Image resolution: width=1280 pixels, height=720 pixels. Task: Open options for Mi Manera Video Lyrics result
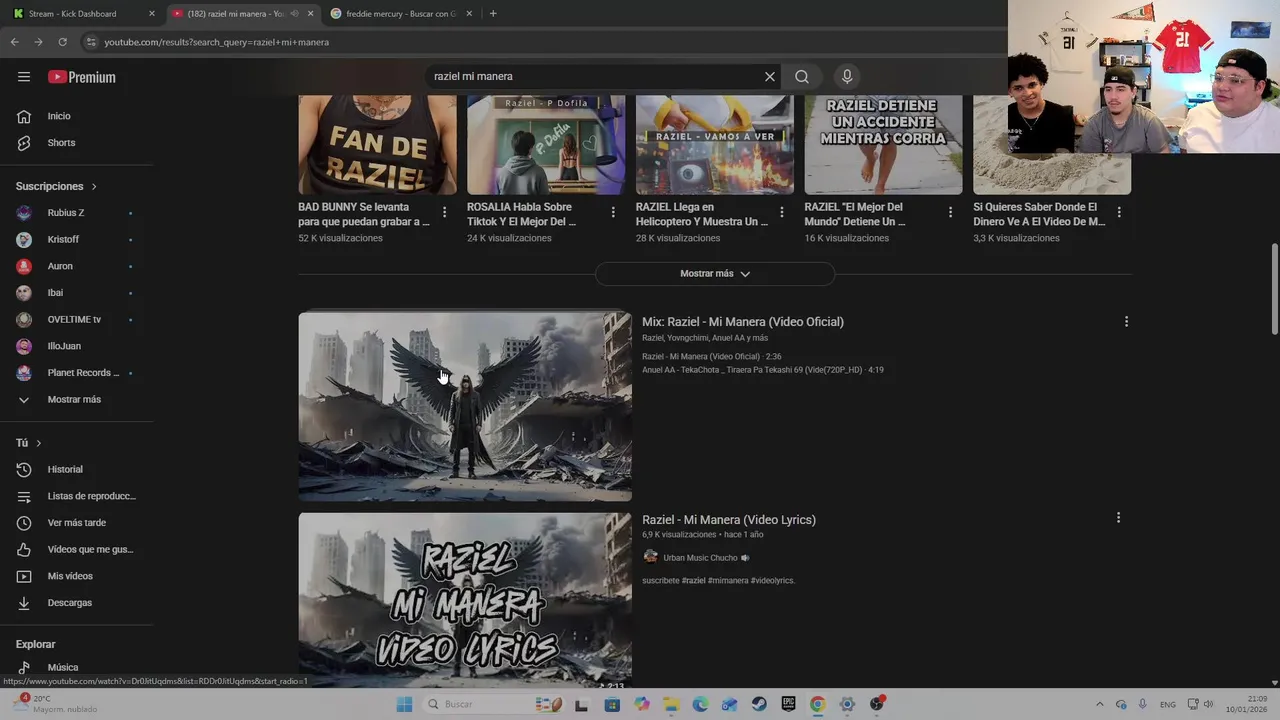point(1118,518)
